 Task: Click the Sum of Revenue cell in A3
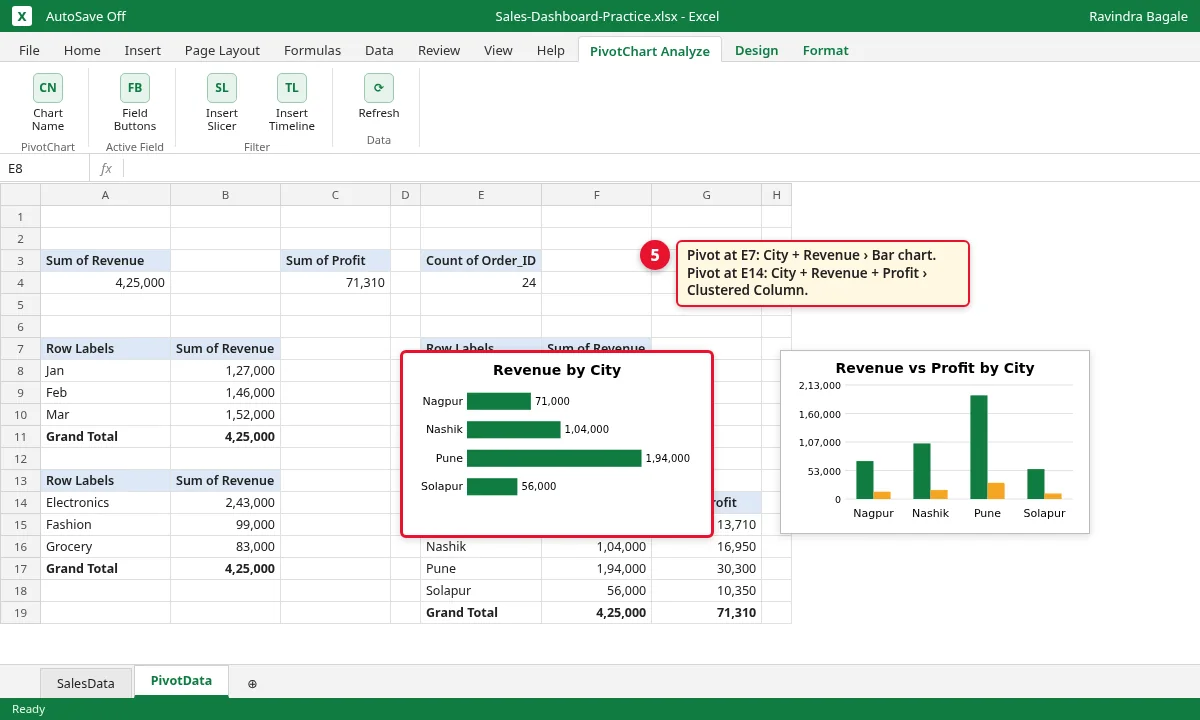click(106, 261)
